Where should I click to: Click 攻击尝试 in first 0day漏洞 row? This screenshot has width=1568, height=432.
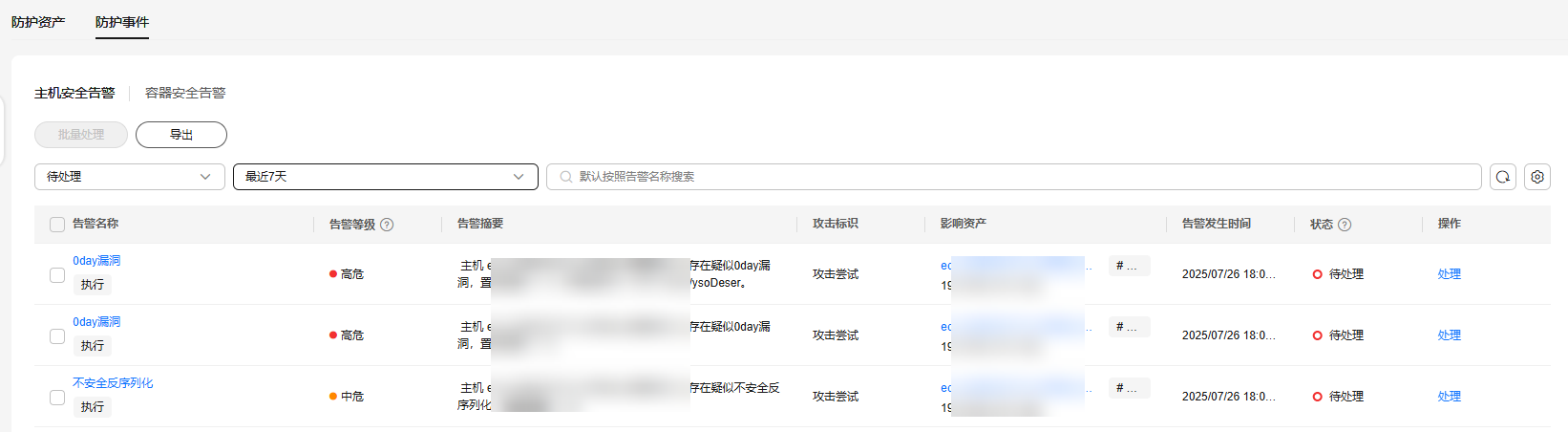point(836,274)
